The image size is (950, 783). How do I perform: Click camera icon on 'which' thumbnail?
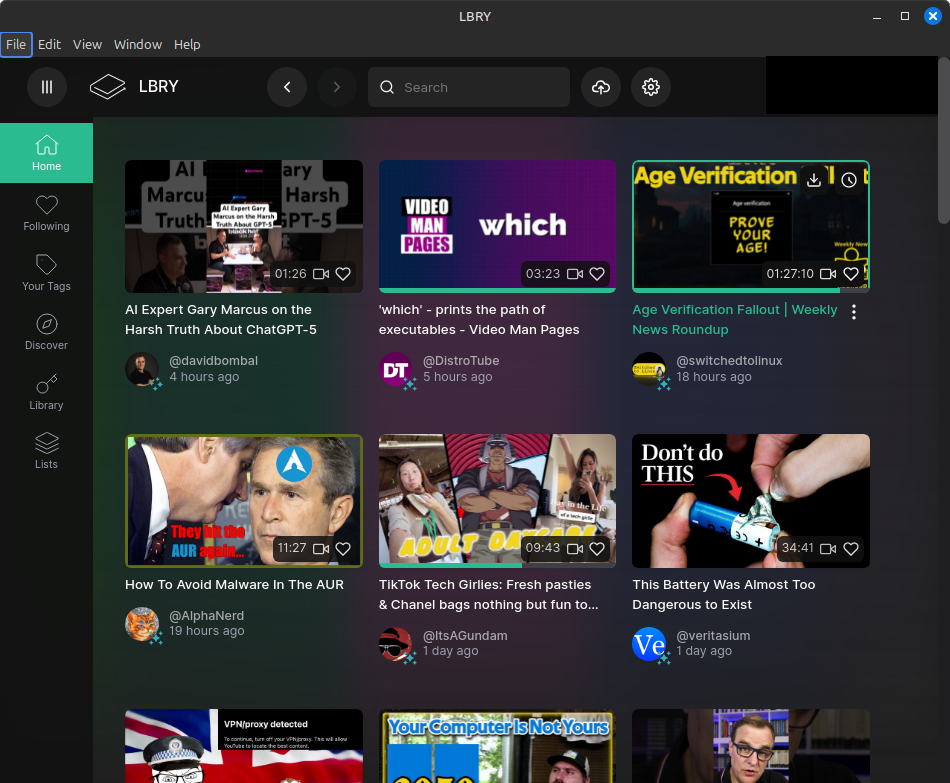(575, 274)
